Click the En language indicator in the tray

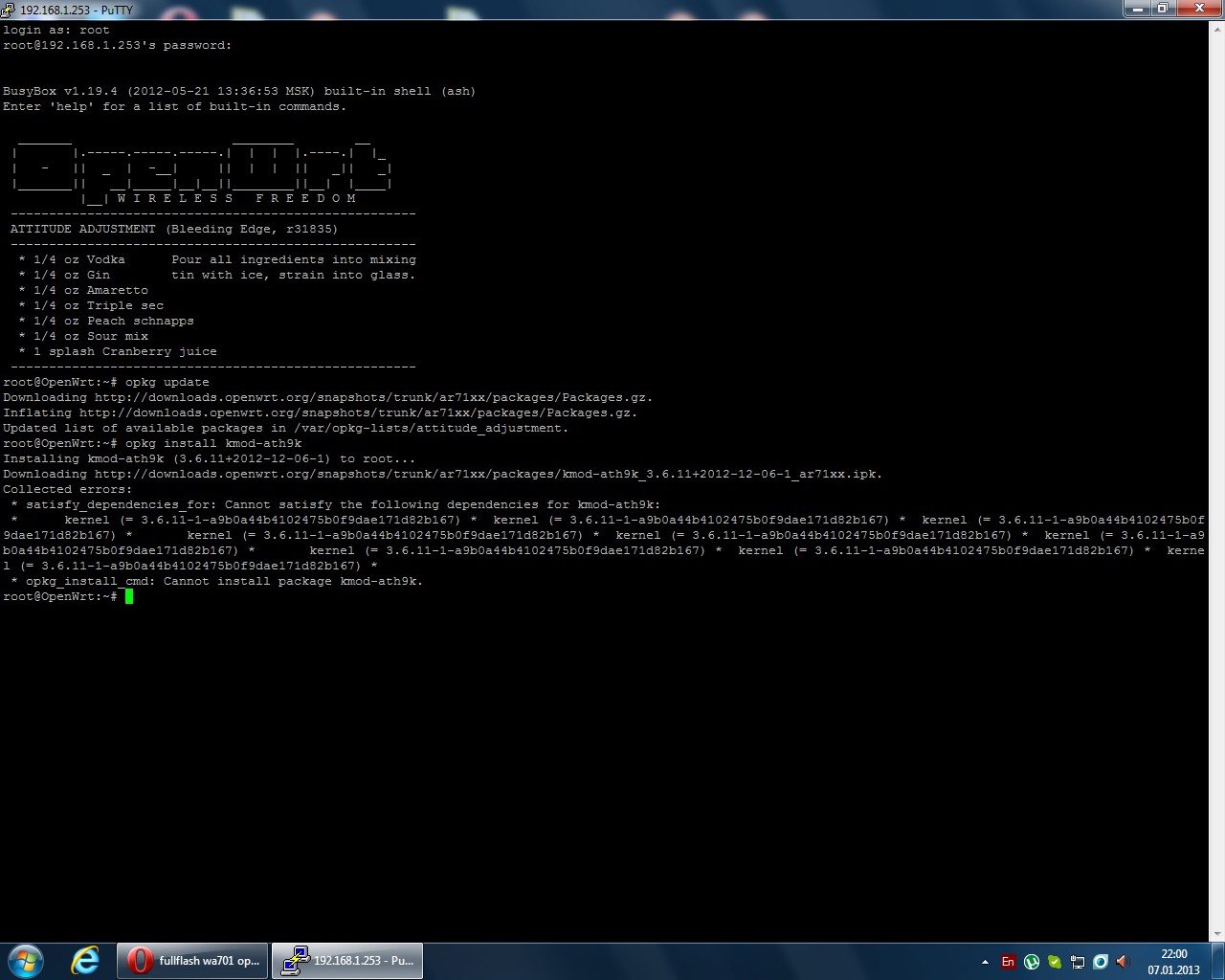(1008, 962)
